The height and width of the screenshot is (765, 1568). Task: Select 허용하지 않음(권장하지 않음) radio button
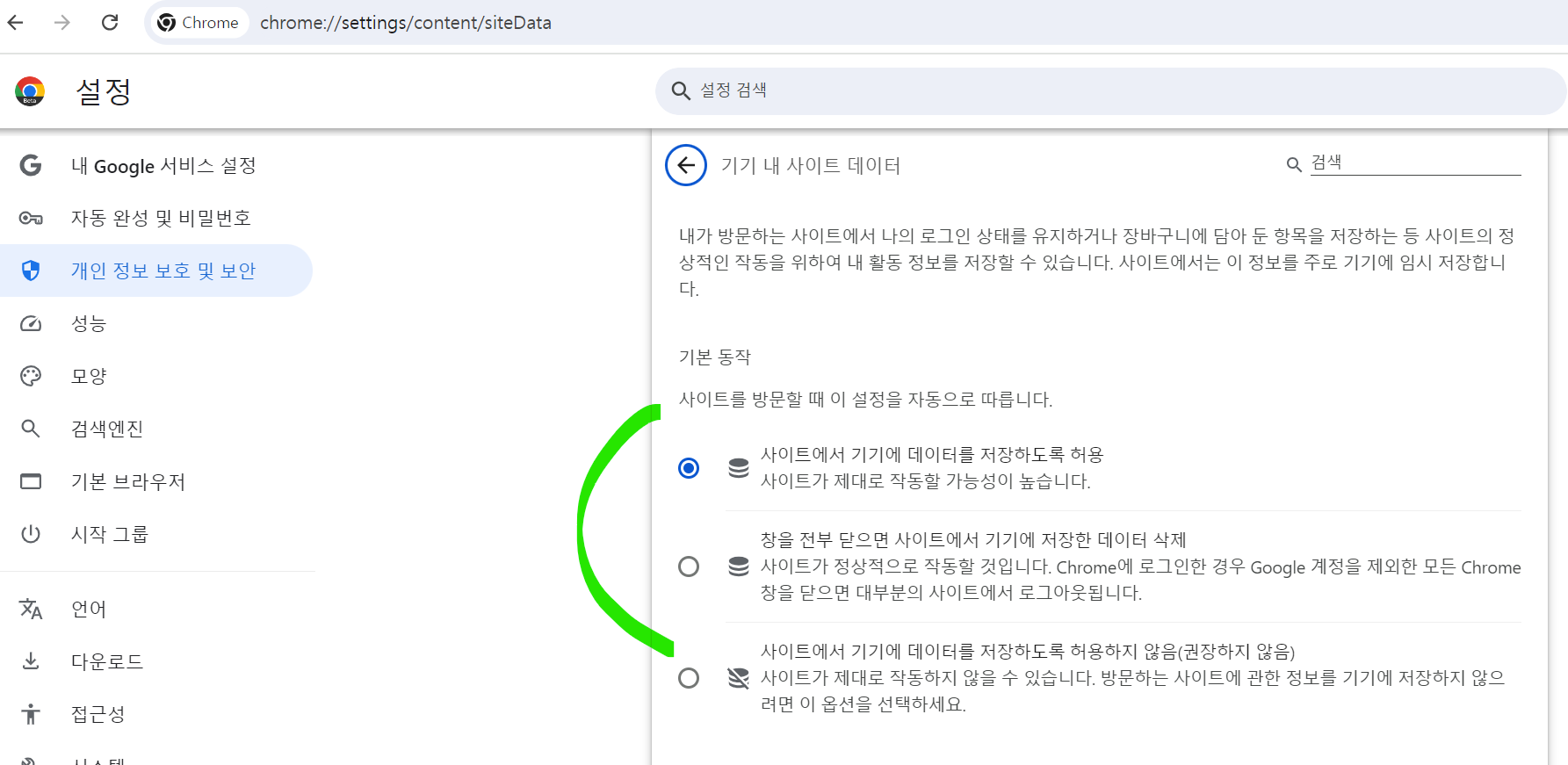pyautogui.click(x=689, y=678)
